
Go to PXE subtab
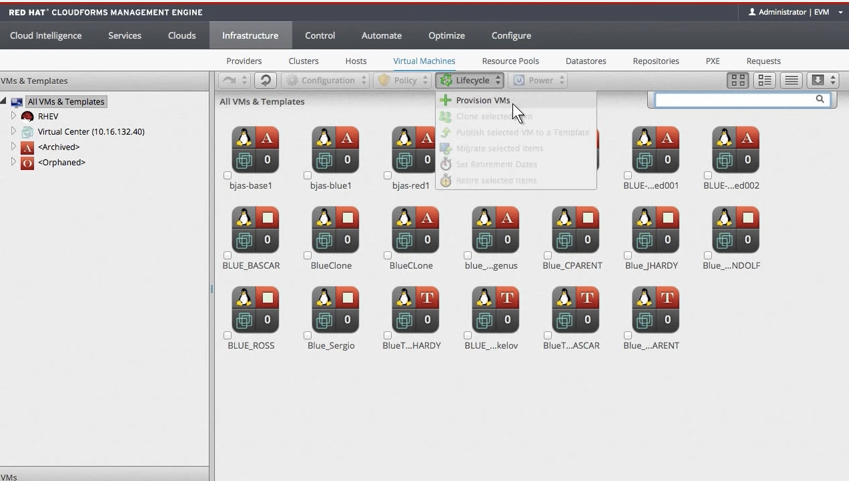pyautogui.click(x=713, y=61)
